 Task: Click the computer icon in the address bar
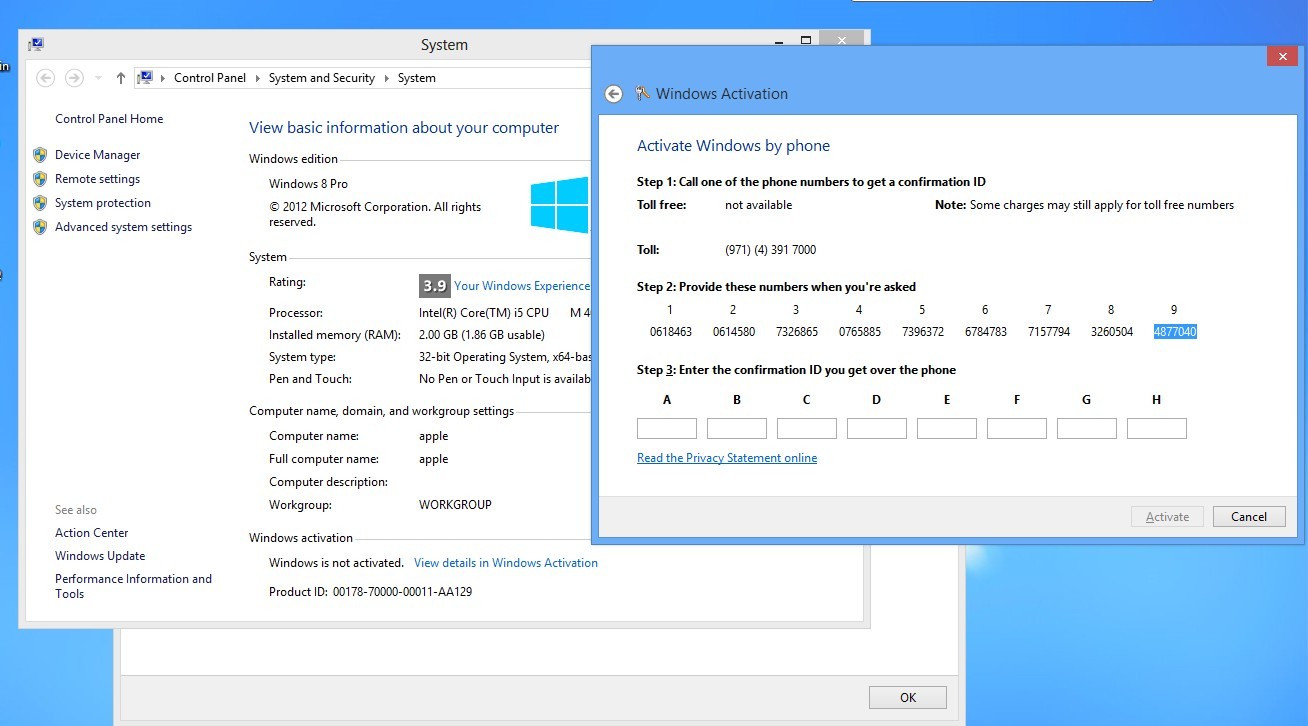[x=145, y=78]
